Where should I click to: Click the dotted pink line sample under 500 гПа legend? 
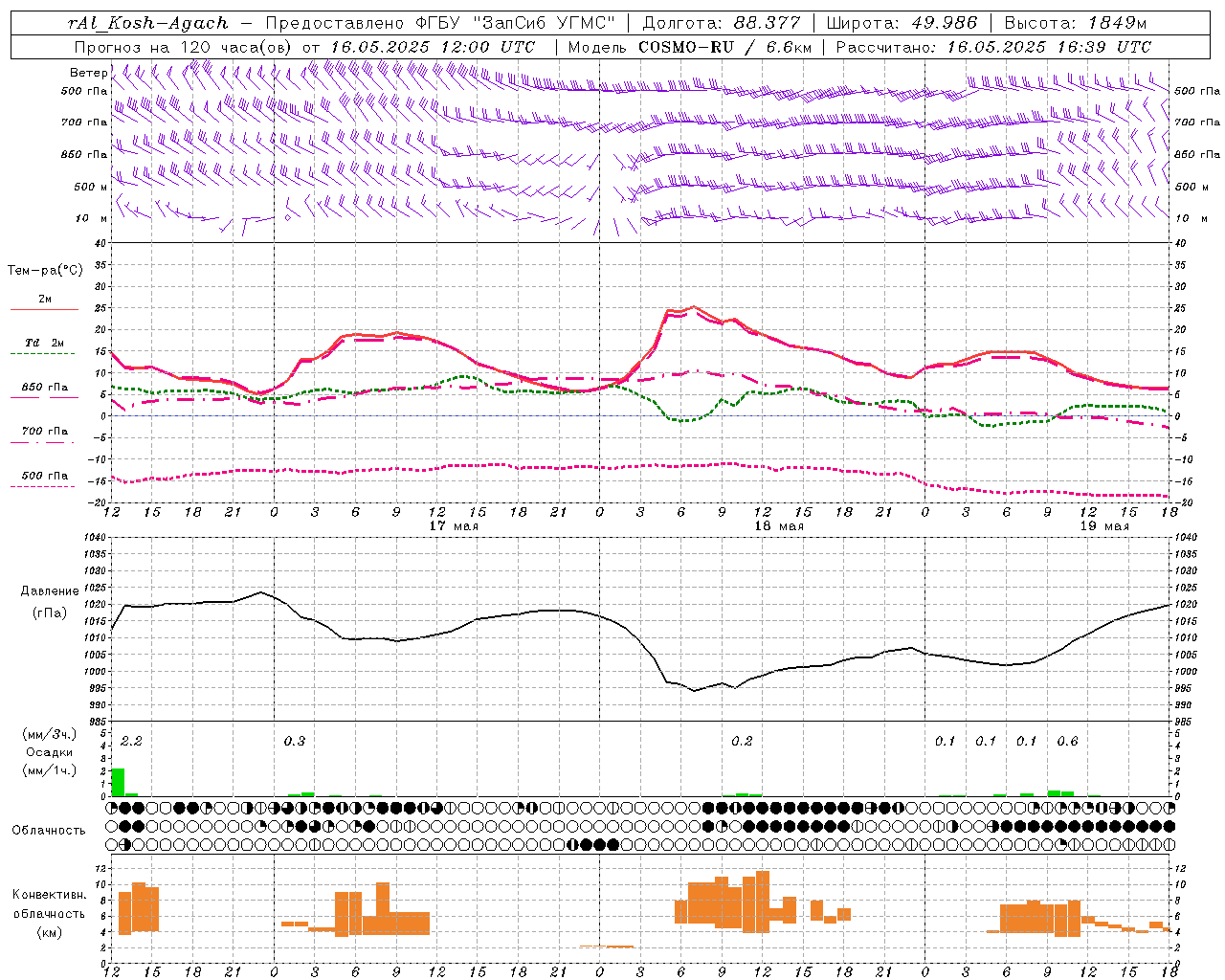click(x=43, y=487)
